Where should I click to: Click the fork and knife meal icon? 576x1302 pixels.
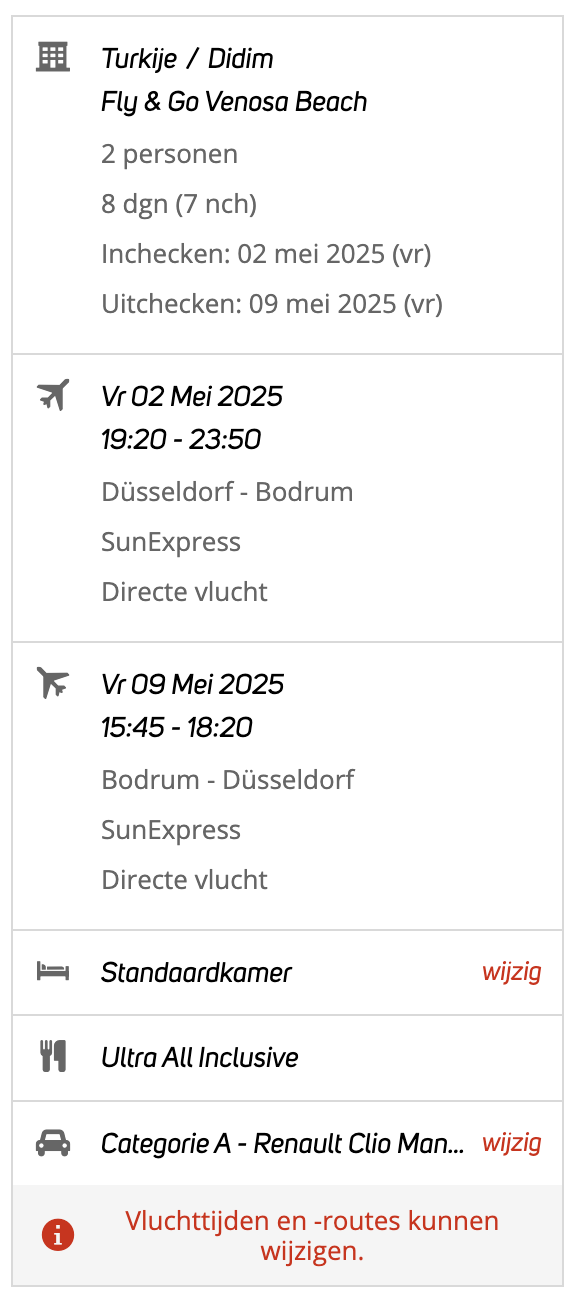[x=53, y=1057]
